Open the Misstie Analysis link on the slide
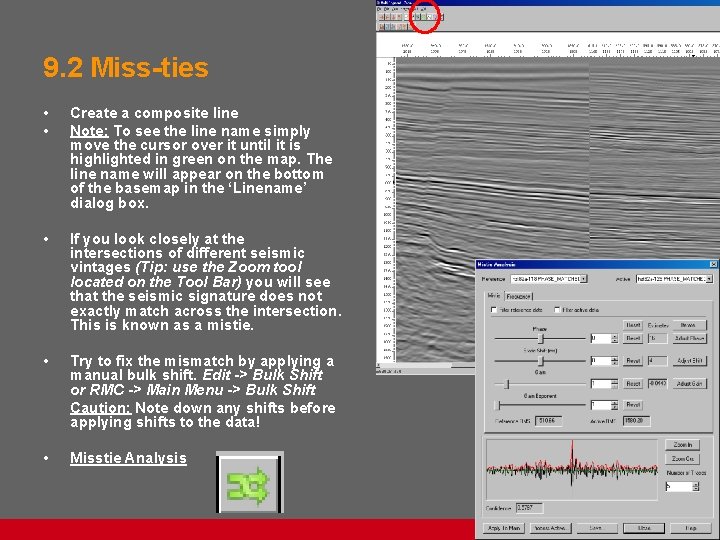720x540 pixels. pyautogui.click(x=128, y=458)
